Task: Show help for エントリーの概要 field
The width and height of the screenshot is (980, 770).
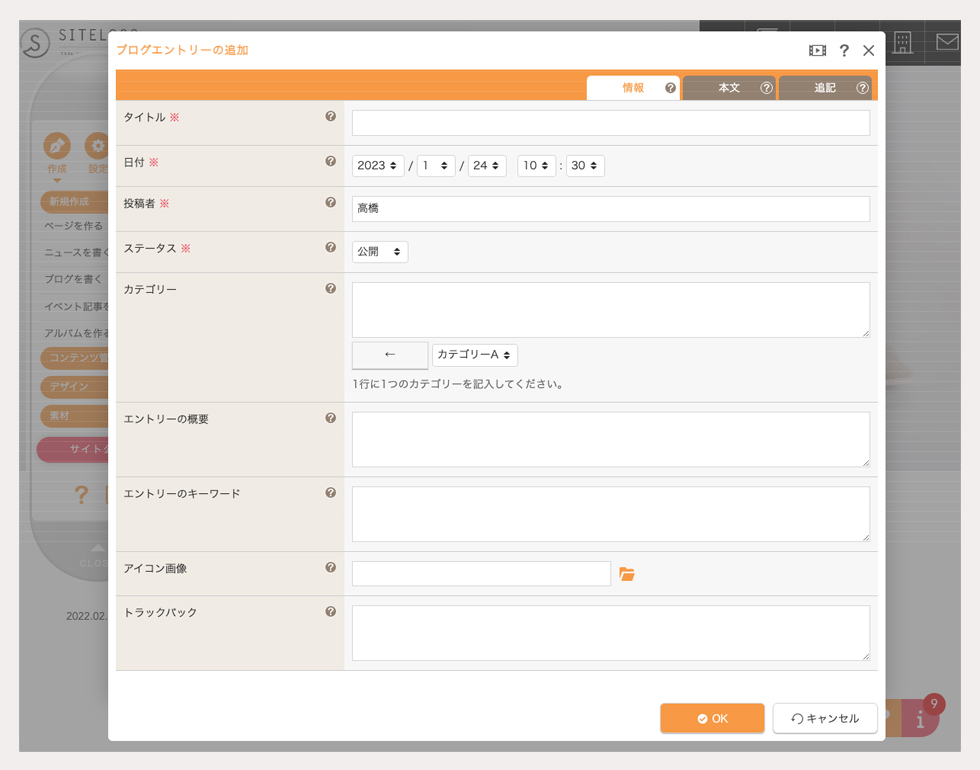Action: [x=331, y=418]
